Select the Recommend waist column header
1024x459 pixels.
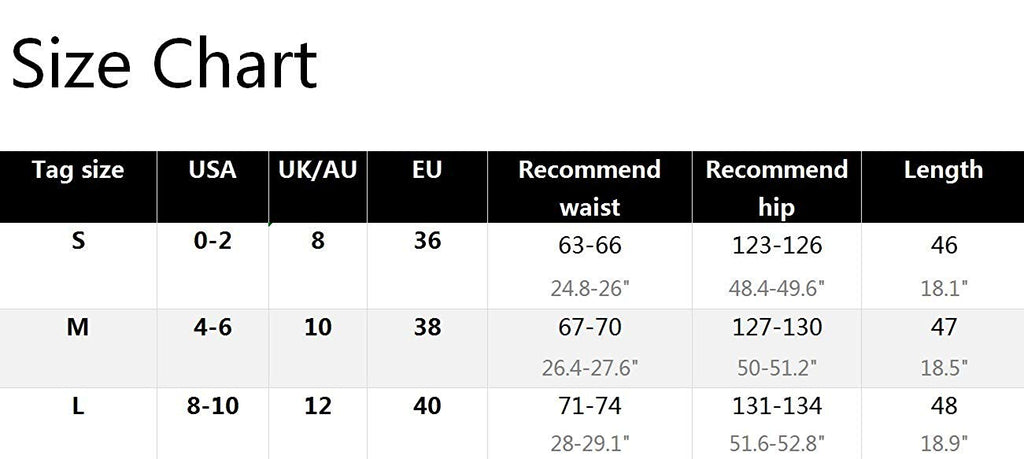click(589, 188)
